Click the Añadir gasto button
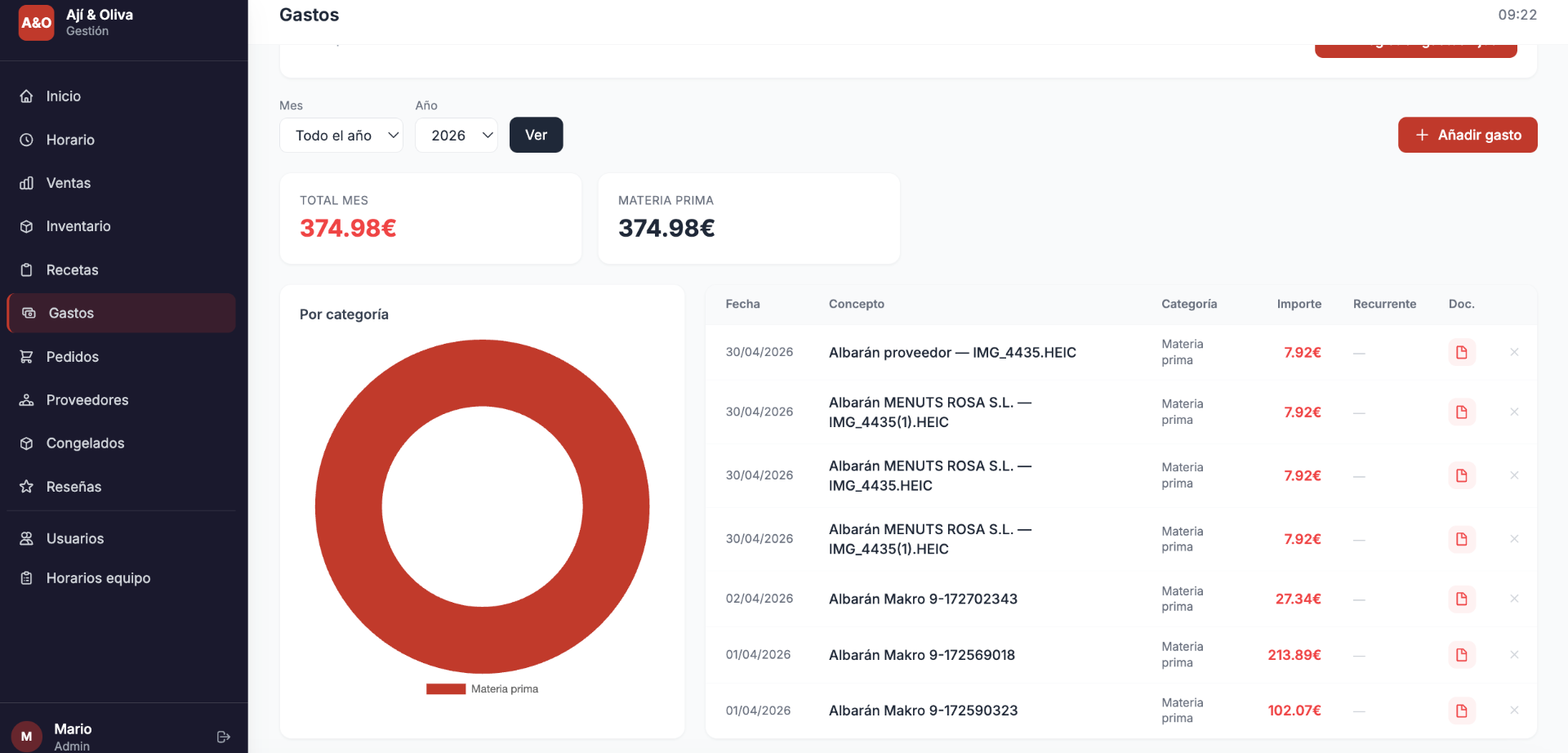Image resolution: width=1568 pixels, height=753 pixels. (1468, 135)
